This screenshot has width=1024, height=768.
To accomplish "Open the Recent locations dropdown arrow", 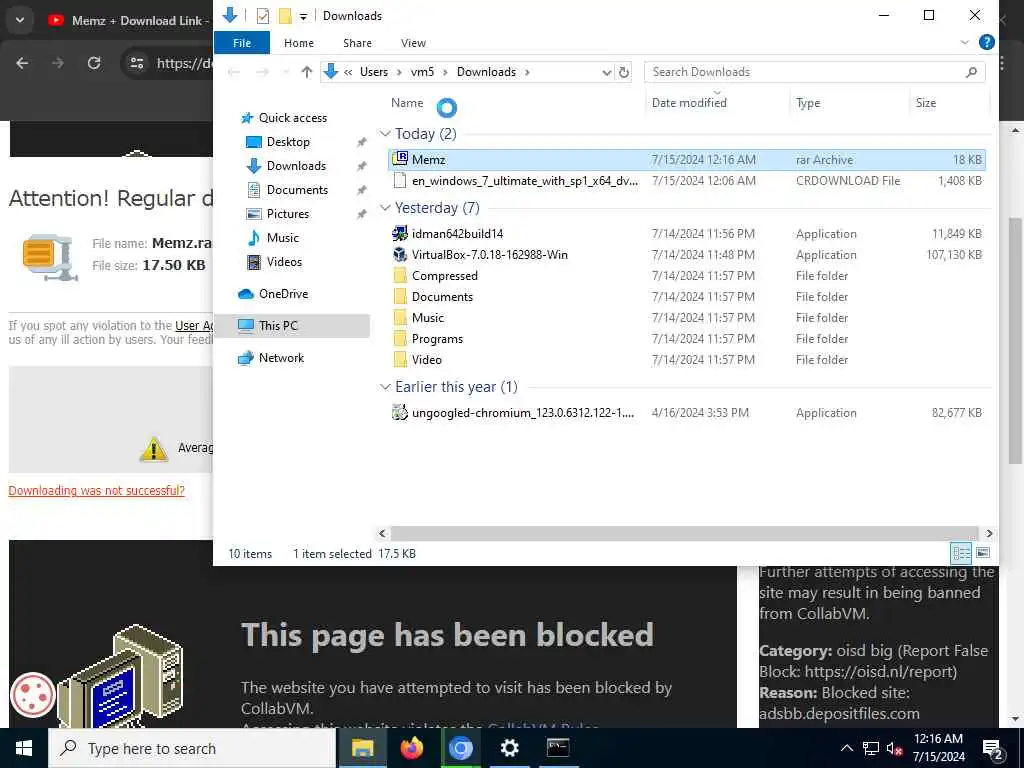I will click(x=285, y=72).
